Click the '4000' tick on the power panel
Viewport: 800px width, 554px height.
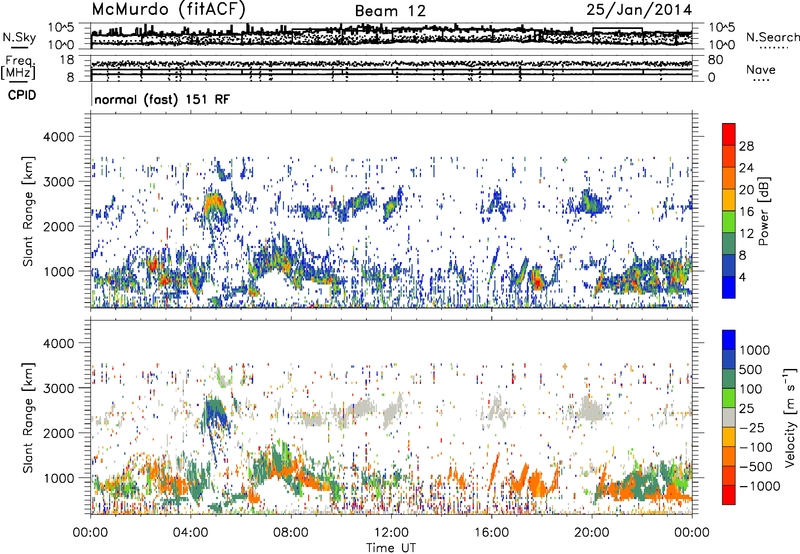coord(58,137)
